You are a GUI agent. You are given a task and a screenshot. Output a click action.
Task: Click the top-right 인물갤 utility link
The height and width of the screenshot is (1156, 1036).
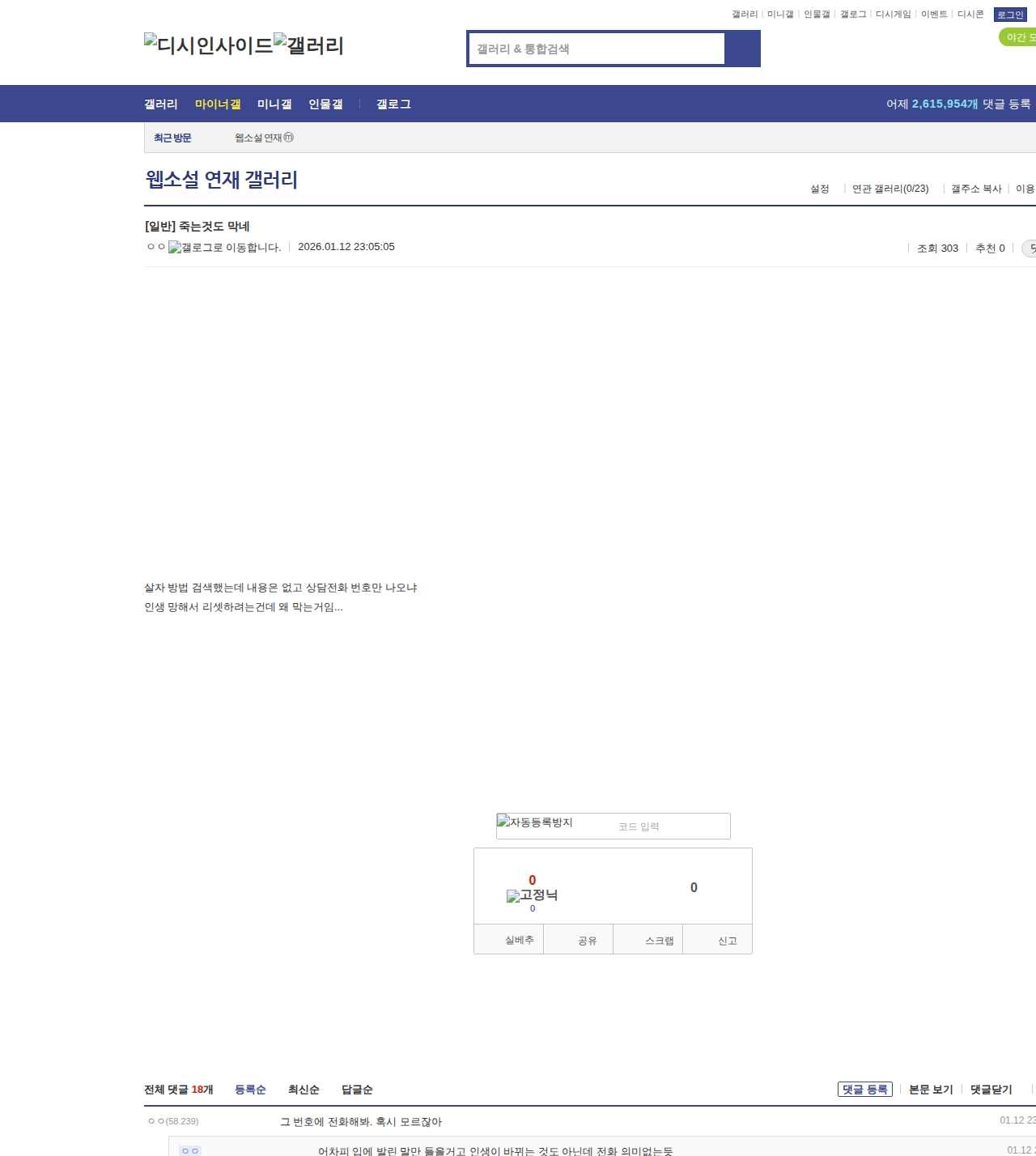[x=817, y=15]
